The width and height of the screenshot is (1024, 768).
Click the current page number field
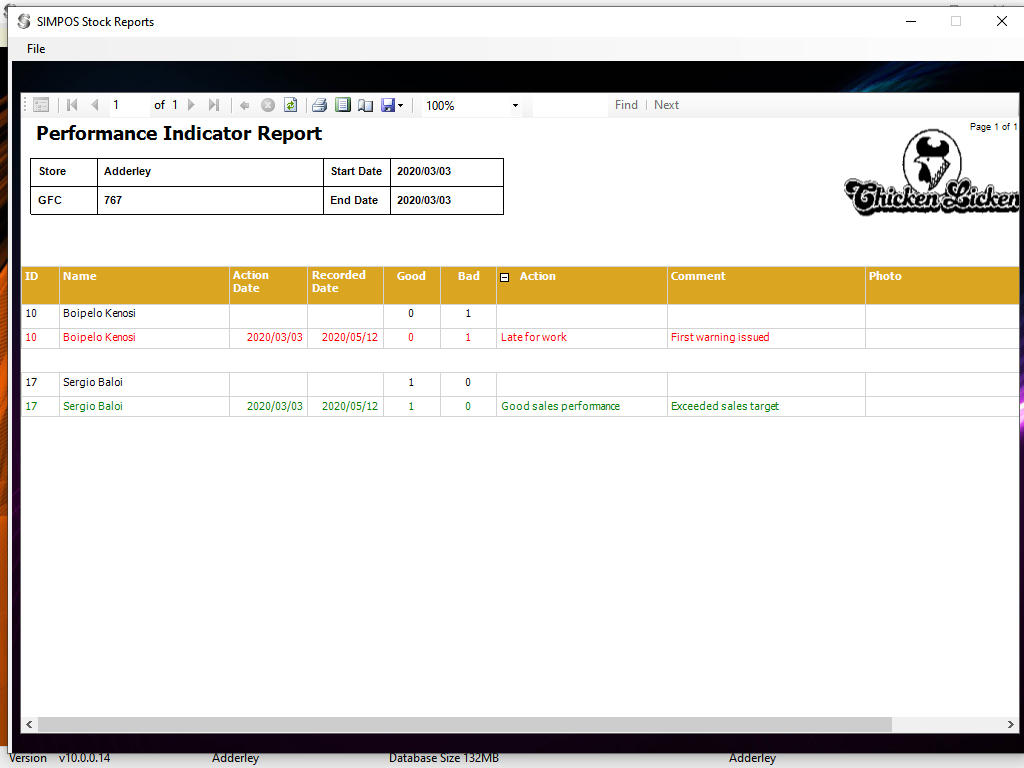[129, 105]
